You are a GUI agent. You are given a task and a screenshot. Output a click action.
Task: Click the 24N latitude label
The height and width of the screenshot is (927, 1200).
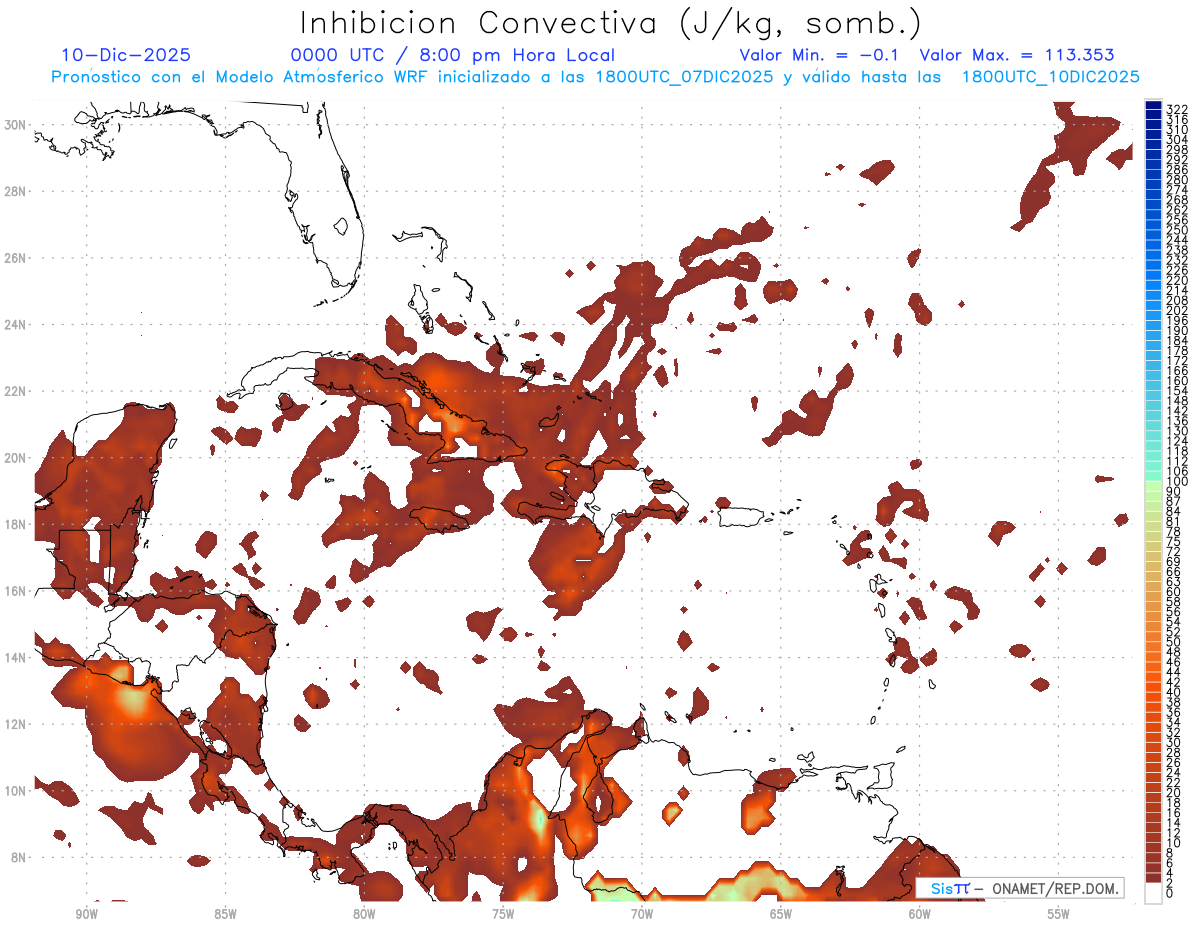pyautogui.click(x=13, y=324)
